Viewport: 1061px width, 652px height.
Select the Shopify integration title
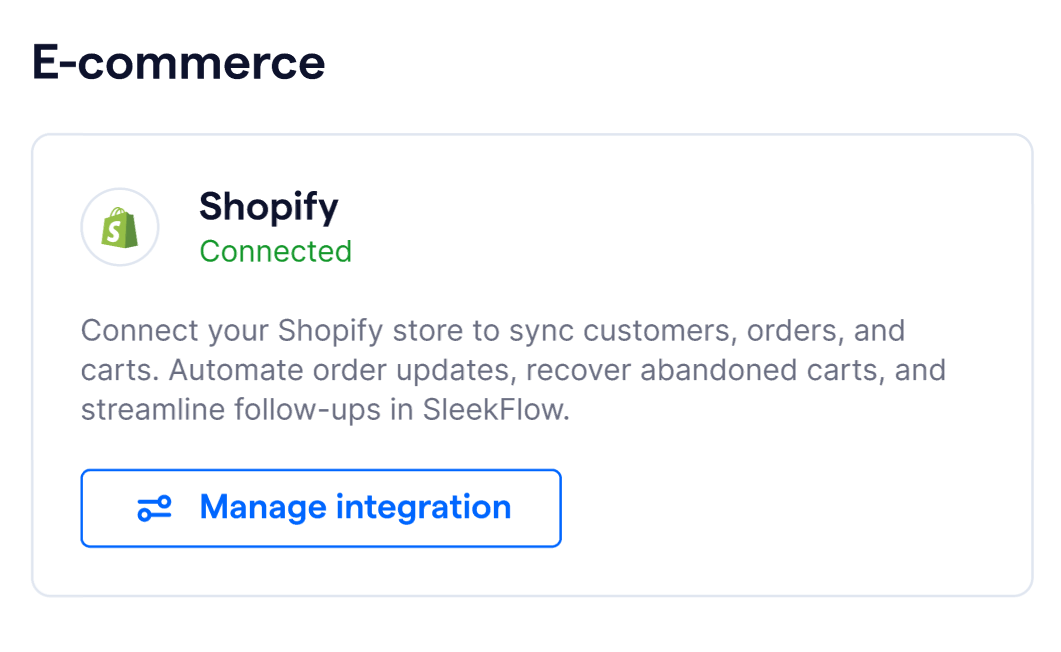point(269,206)
